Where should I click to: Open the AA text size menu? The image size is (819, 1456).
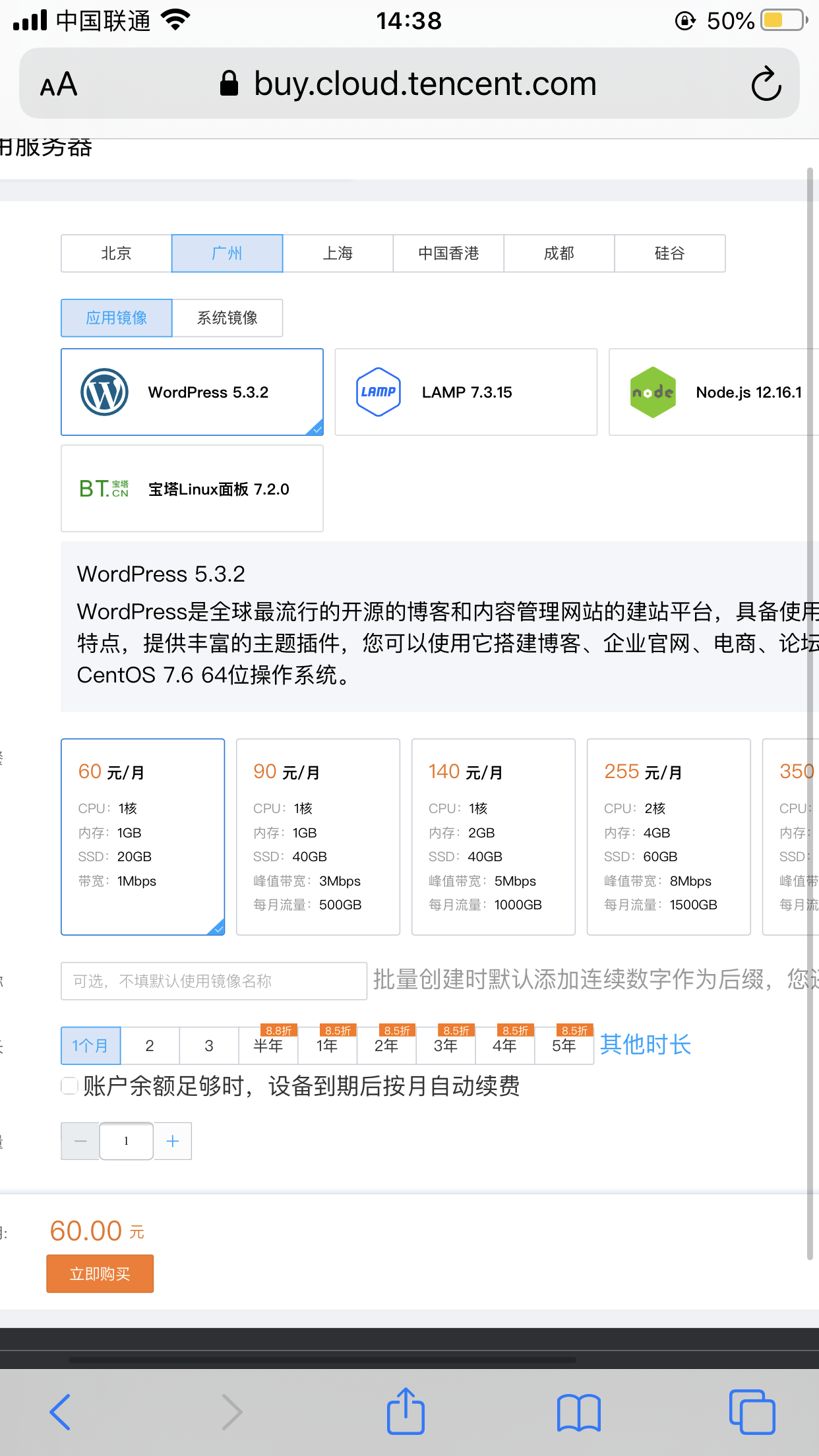[59, 84]
